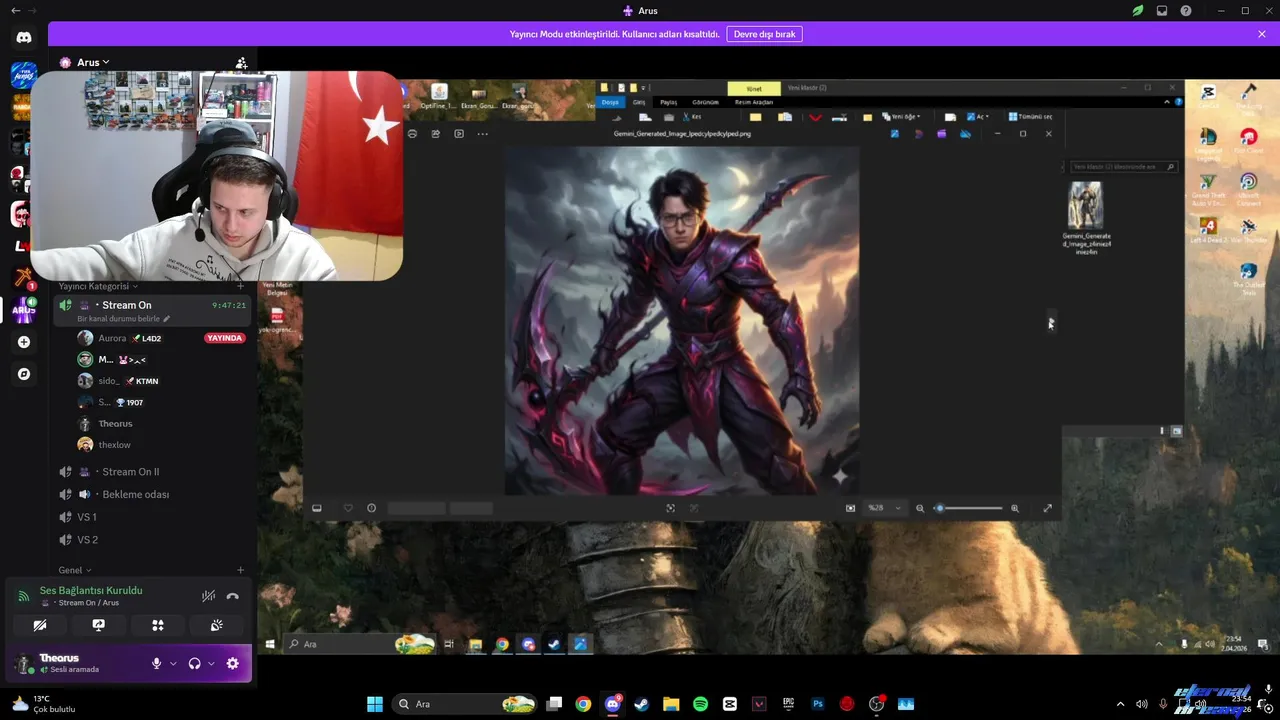This screenshot has height=720, width=1280.
Task: Click the Add a Server plus icon
Action: [24, 342]
